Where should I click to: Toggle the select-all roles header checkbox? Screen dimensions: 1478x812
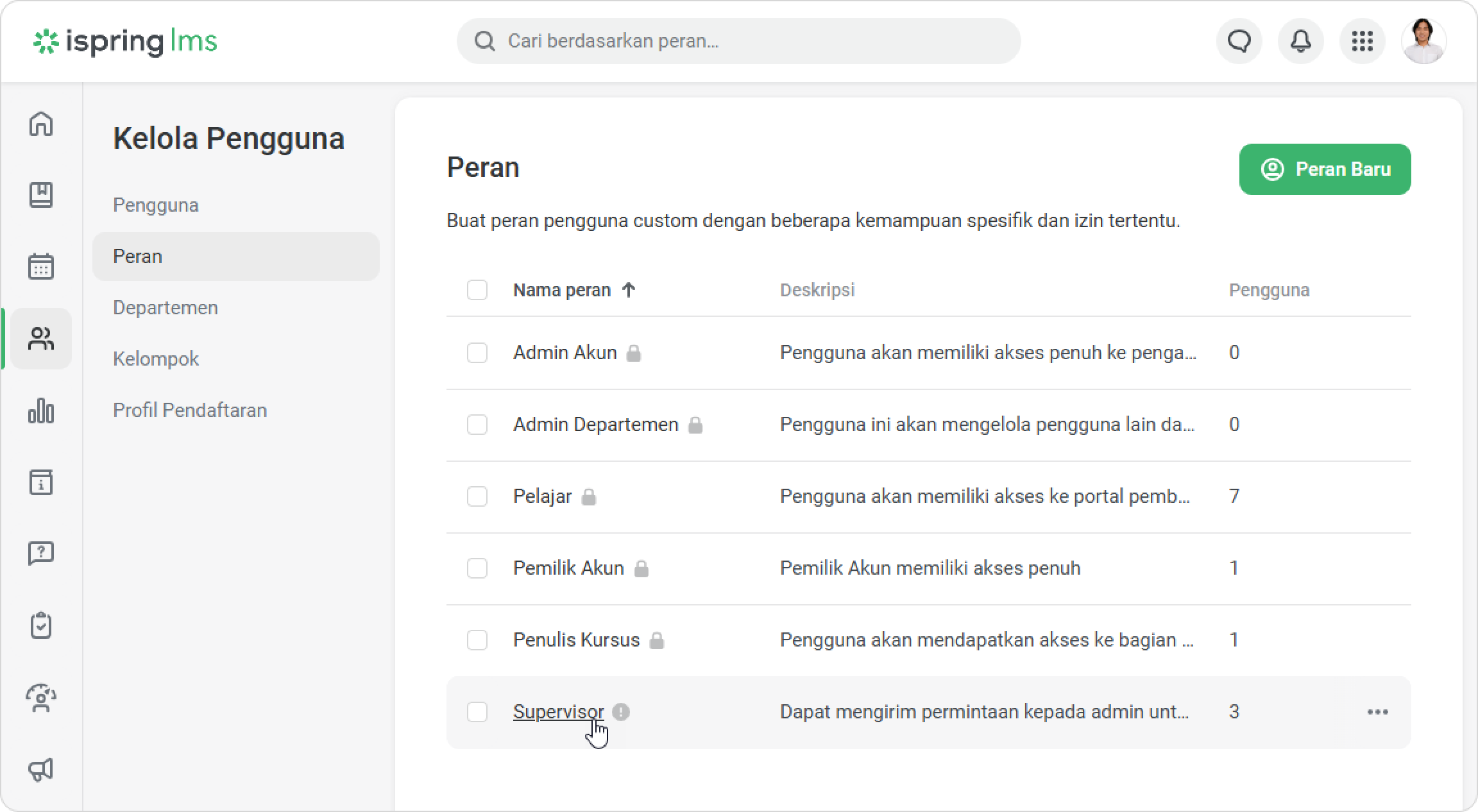477,290
